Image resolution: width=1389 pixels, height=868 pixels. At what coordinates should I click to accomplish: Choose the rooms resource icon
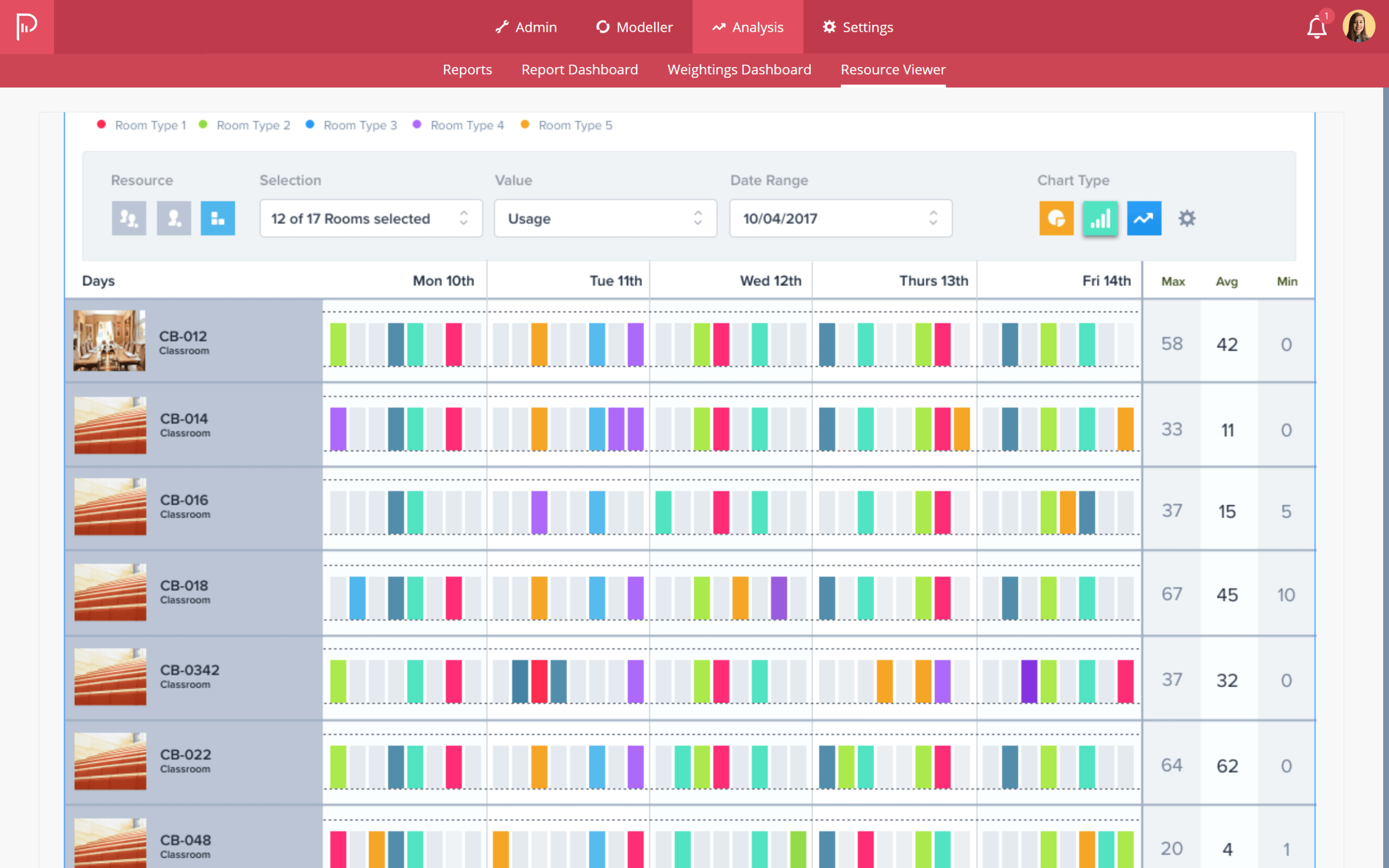[x=218, y=218]
